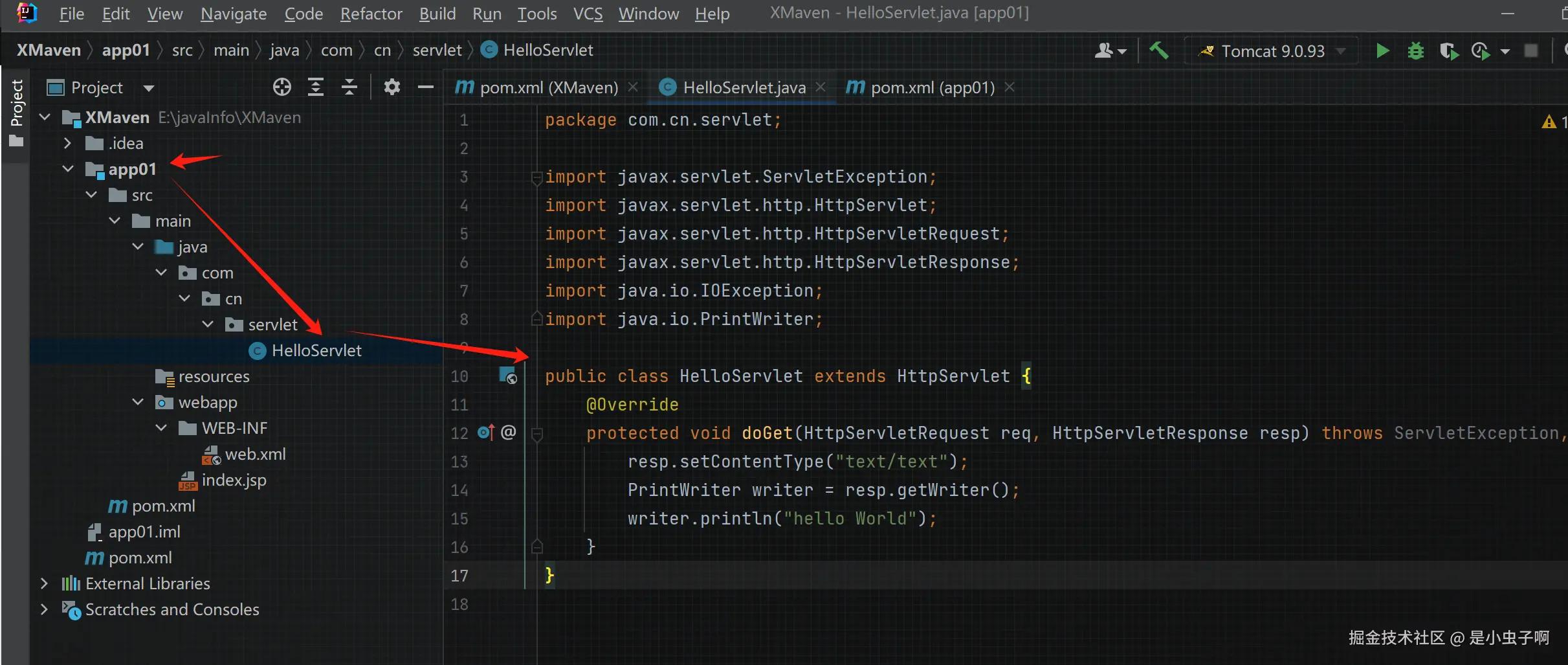Collapse the XMaven root node
This screenshot has width=1568, height=665.
[x=45, y=117]
